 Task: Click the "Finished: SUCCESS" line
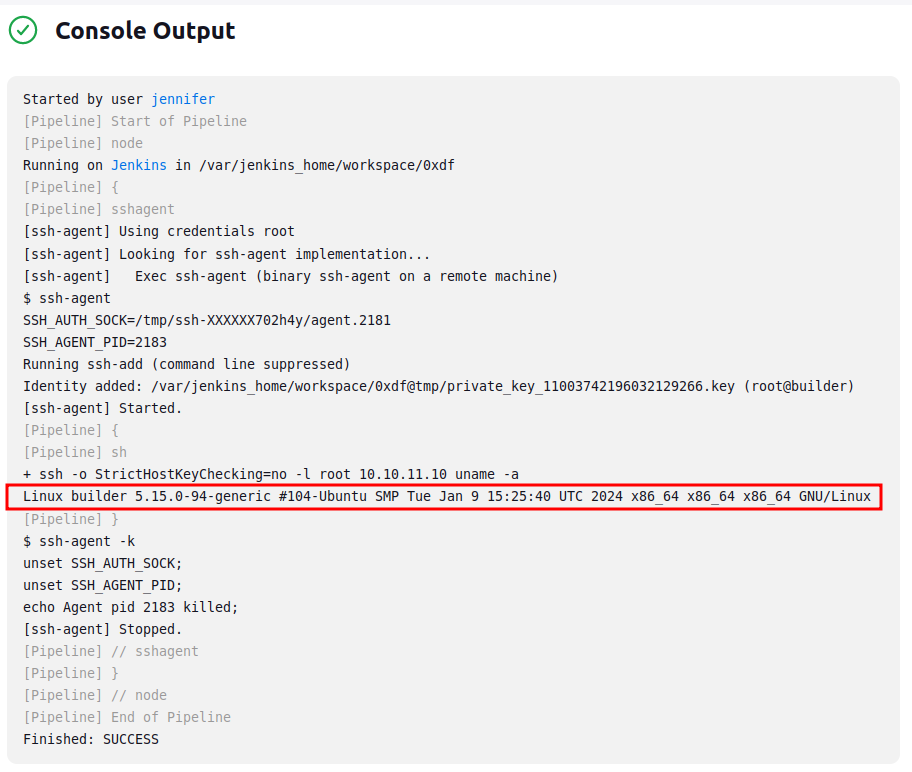tap(91, 739)
